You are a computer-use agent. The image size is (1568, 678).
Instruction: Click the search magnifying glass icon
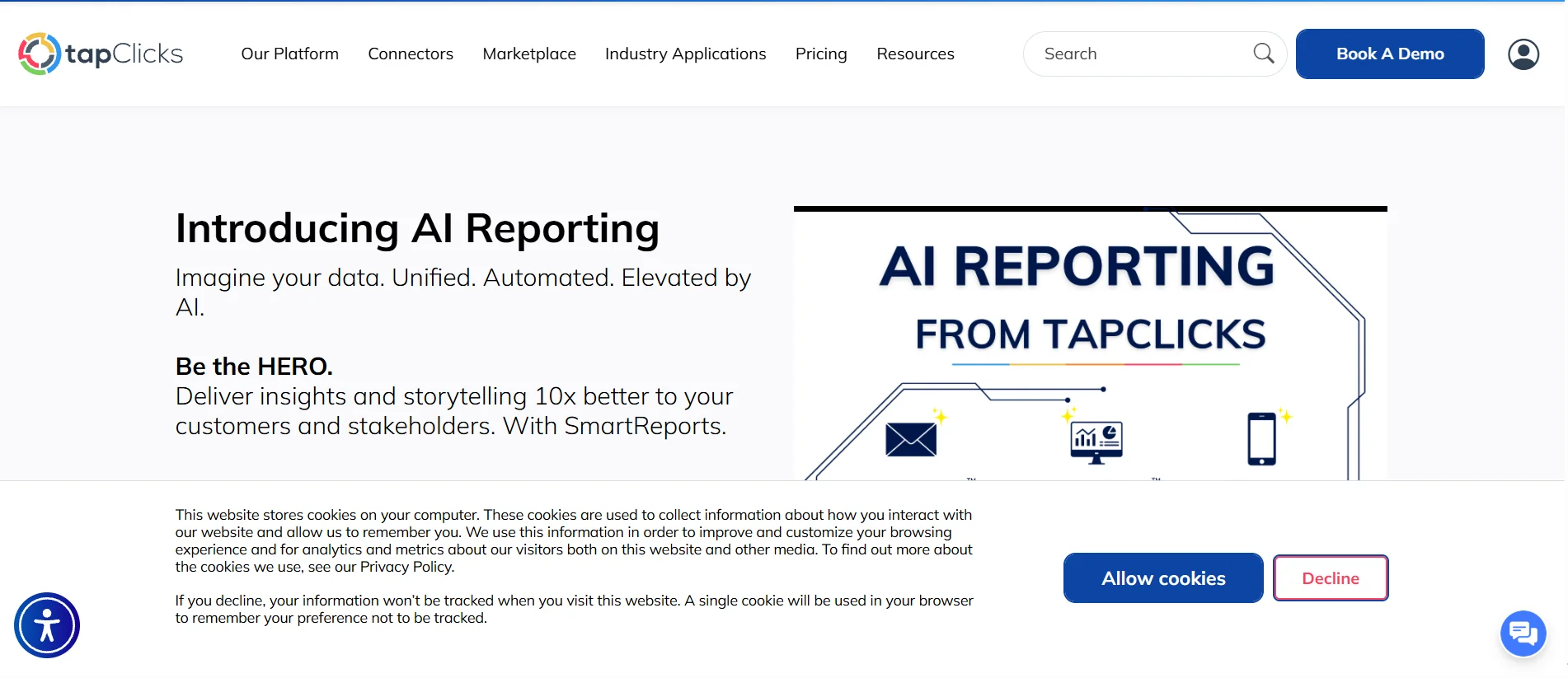click(1263, 54)
